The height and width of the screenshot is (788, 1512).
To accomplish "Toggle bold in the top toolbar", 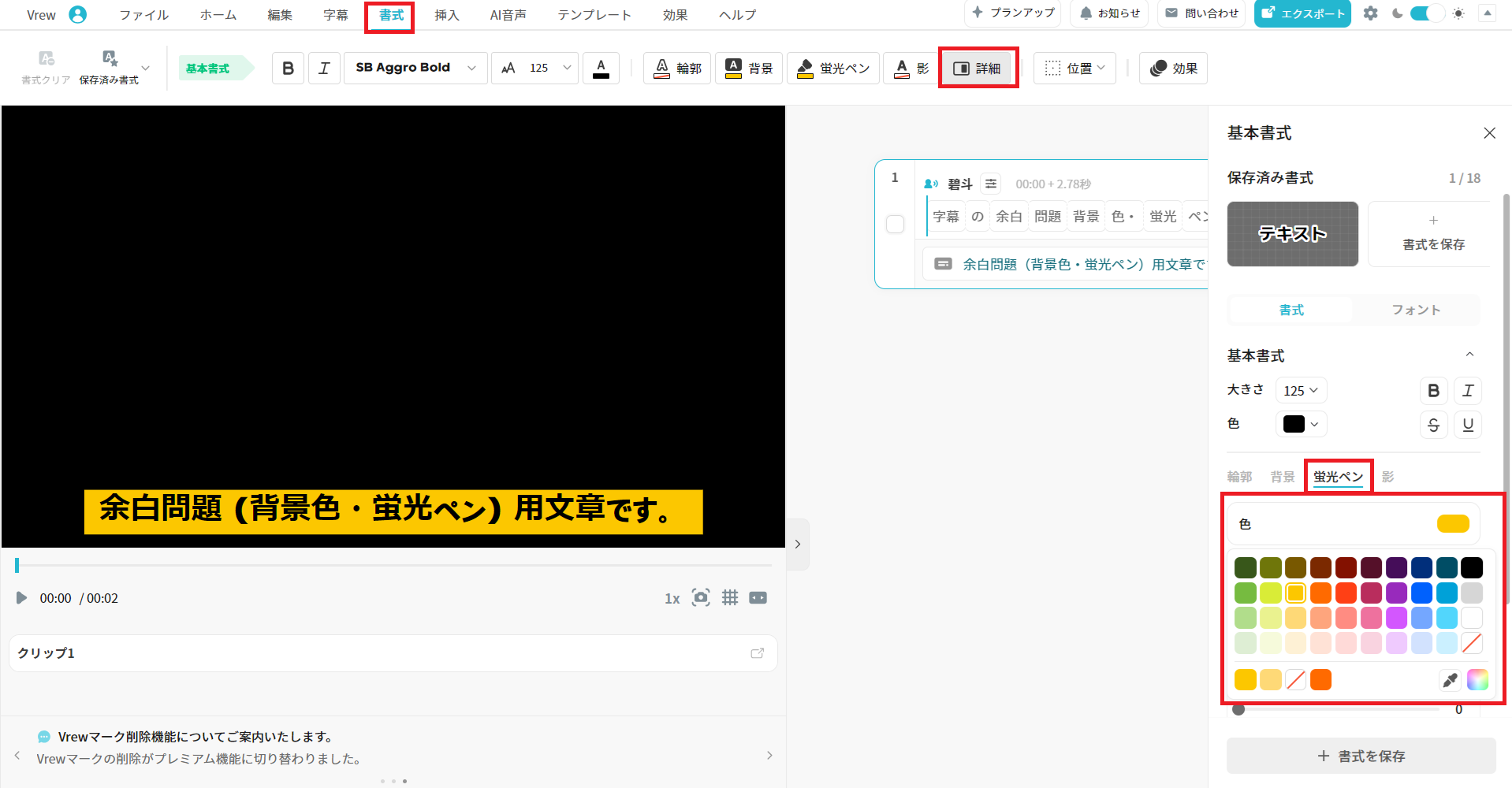I will [x=288, y=69].
